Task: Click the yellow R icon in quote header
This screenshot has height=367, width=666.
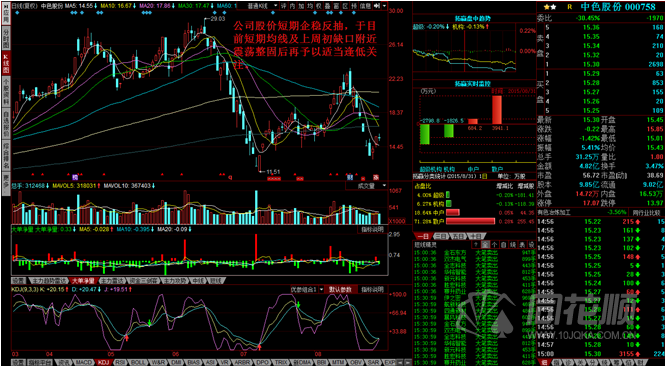Action: 570,7
